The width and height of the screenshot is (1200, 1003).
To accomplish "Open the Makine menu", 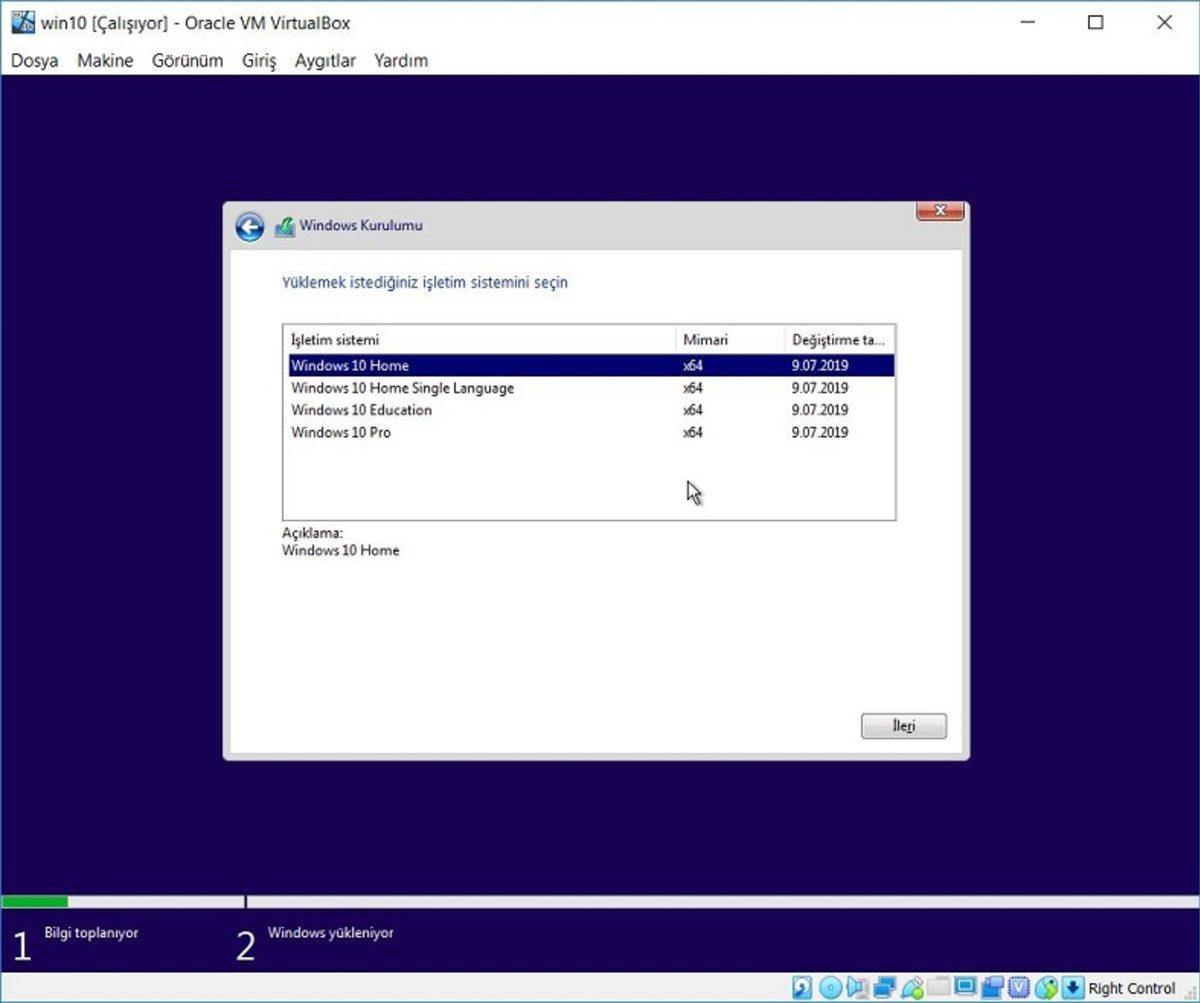I will tap(104, 61).
